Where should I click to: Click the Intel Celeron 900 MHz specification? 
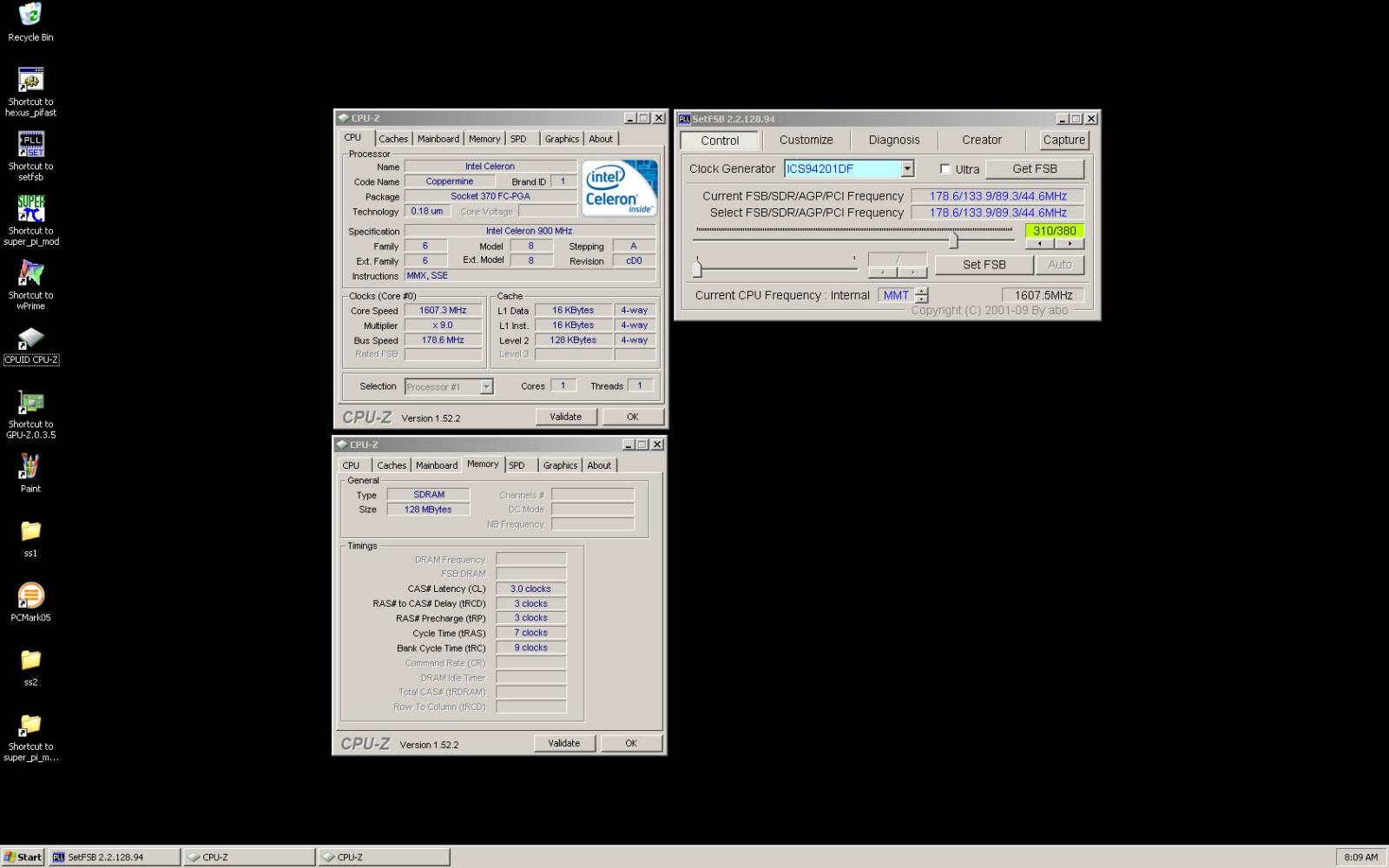(x=529, y=231)
